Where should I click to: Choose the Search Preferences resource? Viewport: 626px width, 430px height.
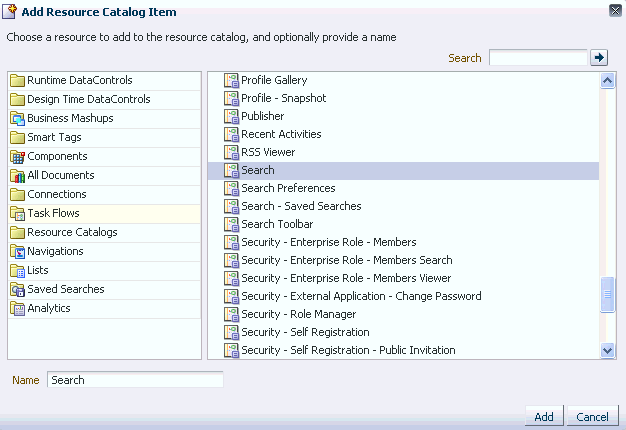[x=403, y=188]
